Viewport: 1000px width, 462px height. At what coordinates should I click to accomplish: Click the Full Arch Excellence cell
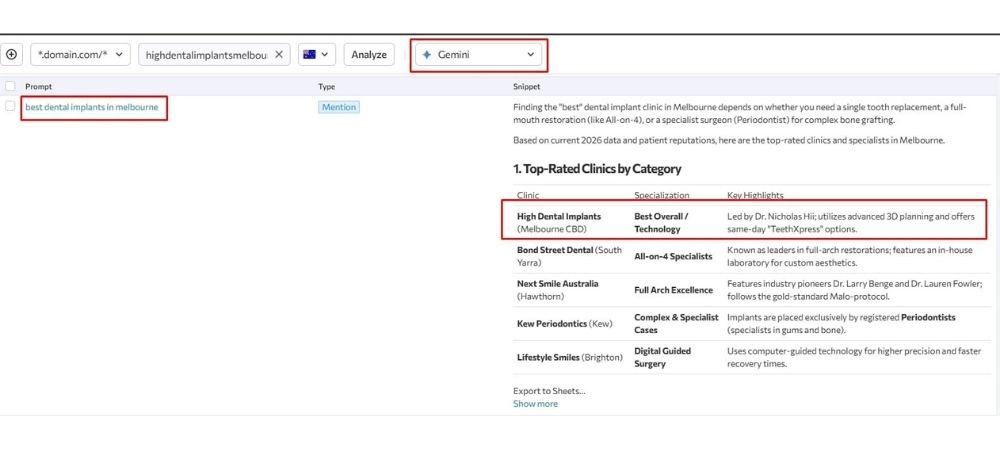[673, 290]
